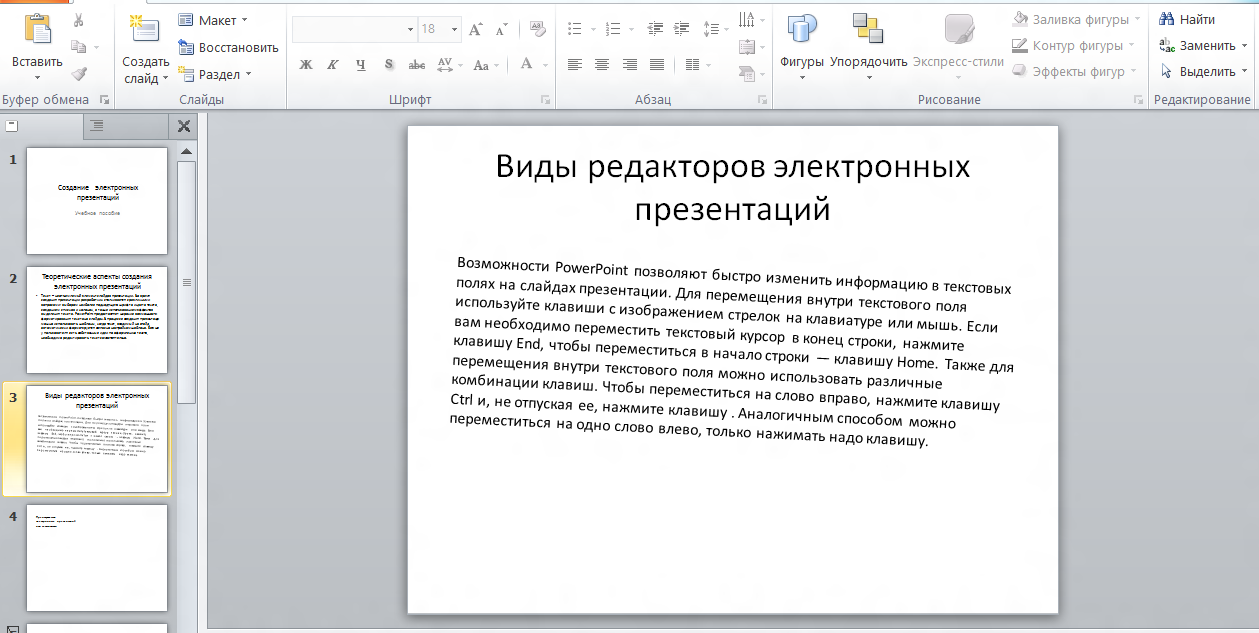Toggle text shadow (S)
This screenshot has width=1259, height=633.
point(389,65)
